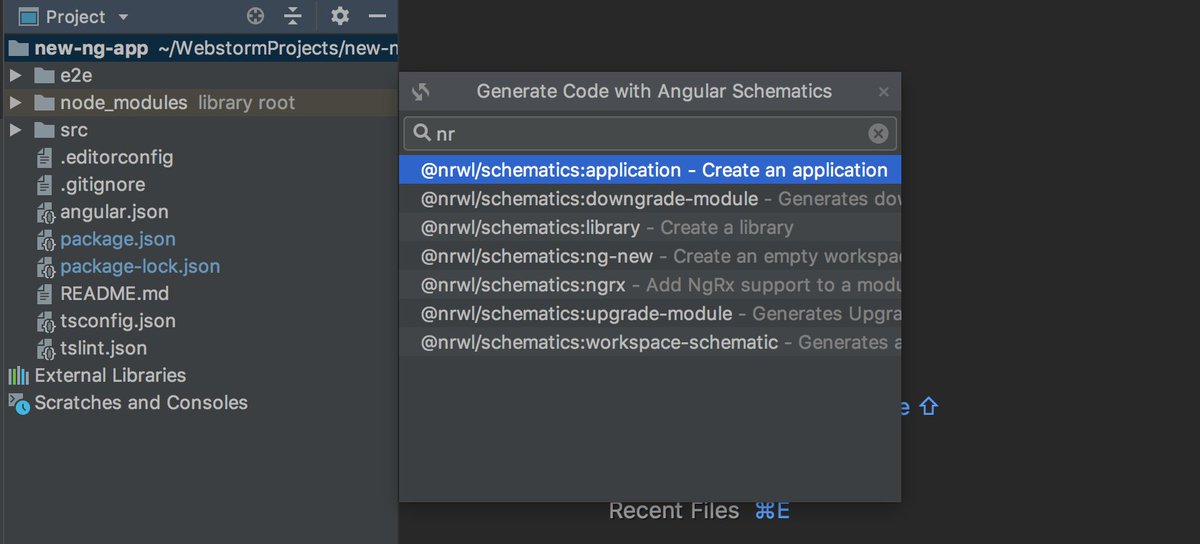
Task: Click the src folder icon
Action: click(x=44, y=130)
